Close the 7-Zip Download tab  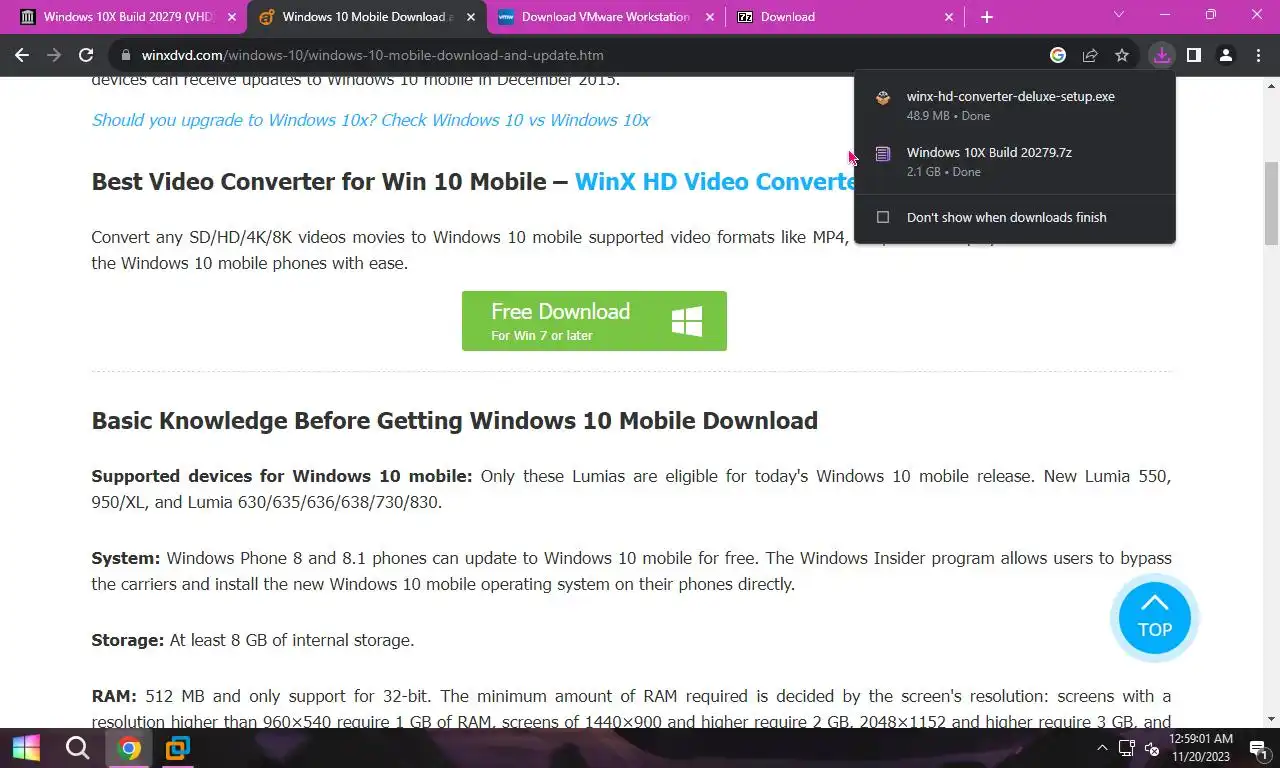[949, 17]
